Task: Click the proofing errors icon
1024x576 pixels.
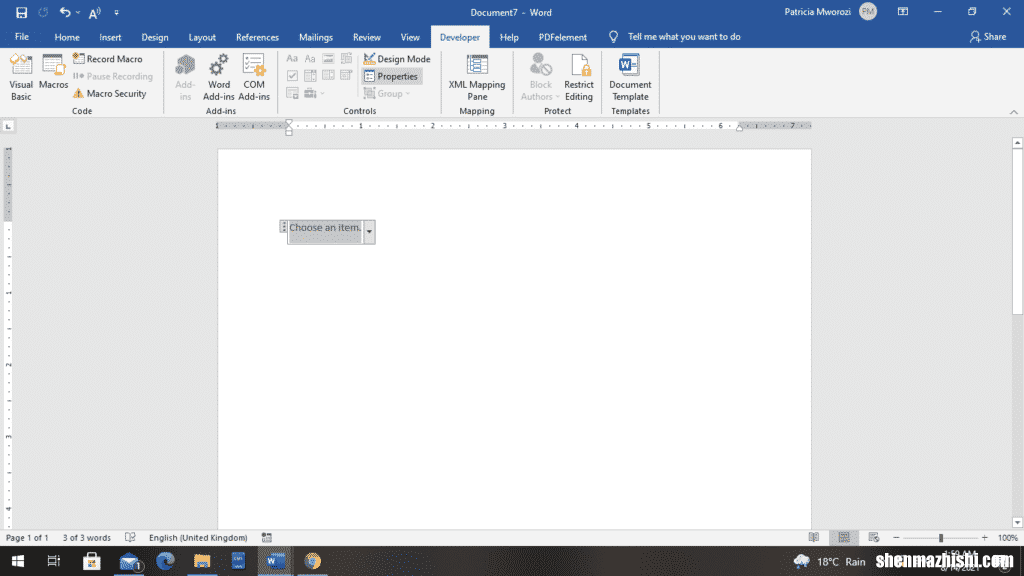Action: [x=130, y=537]
